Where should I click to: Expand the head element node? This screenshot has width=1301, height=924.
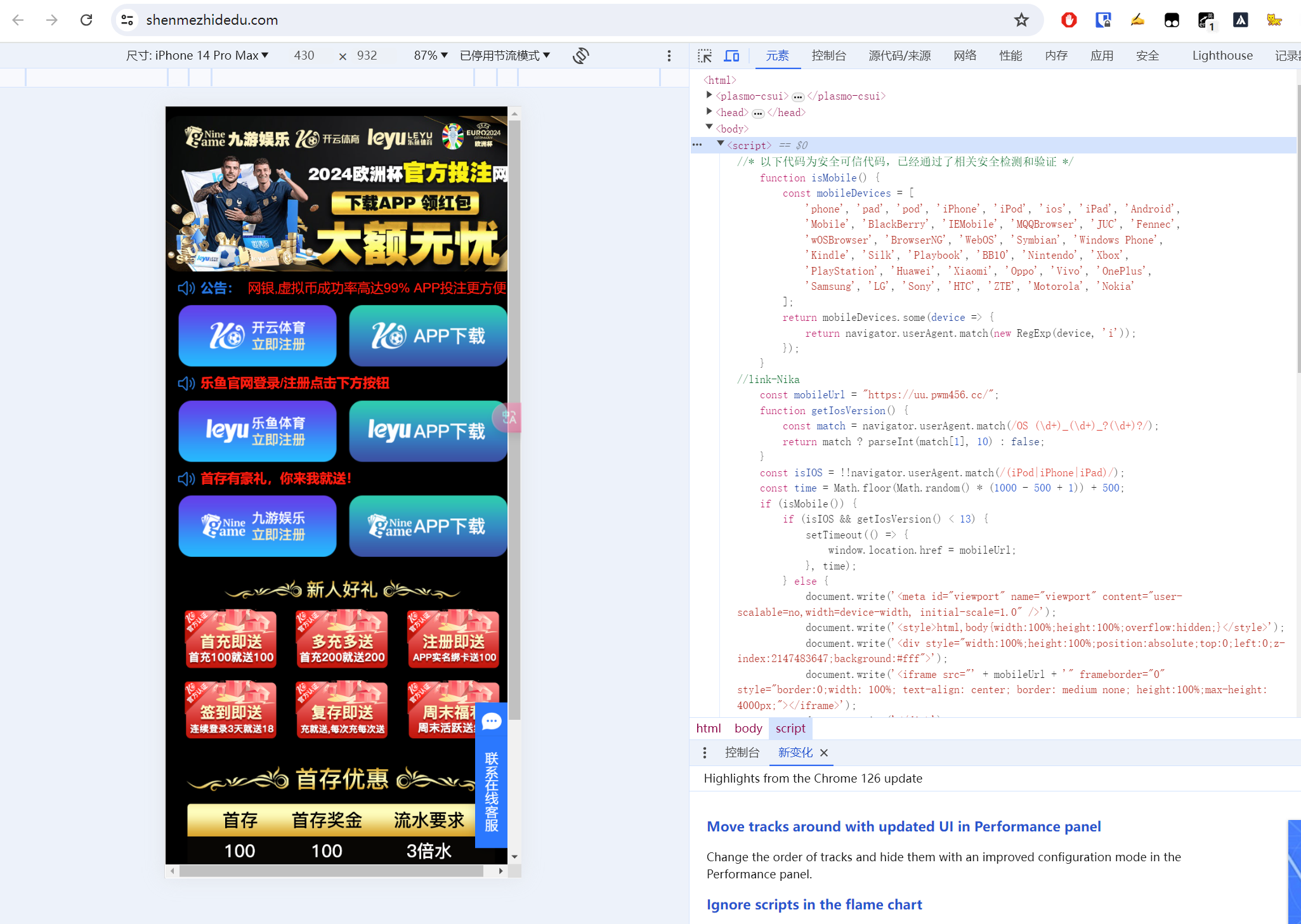point(709,112)
